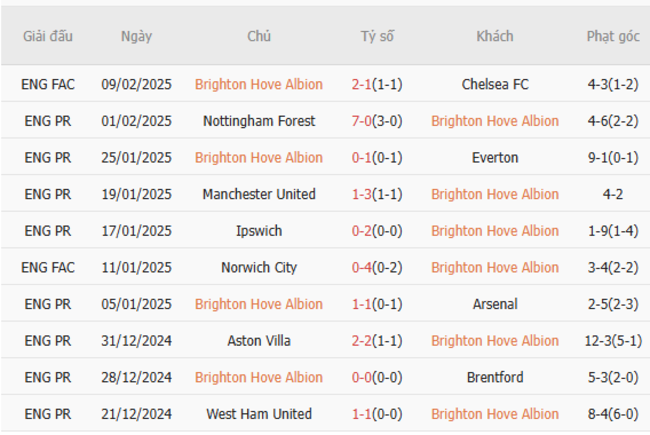The width and height of the screenshot is (650, 435).
Task: Select the Everton away team
Action: [x=495, y=158]
